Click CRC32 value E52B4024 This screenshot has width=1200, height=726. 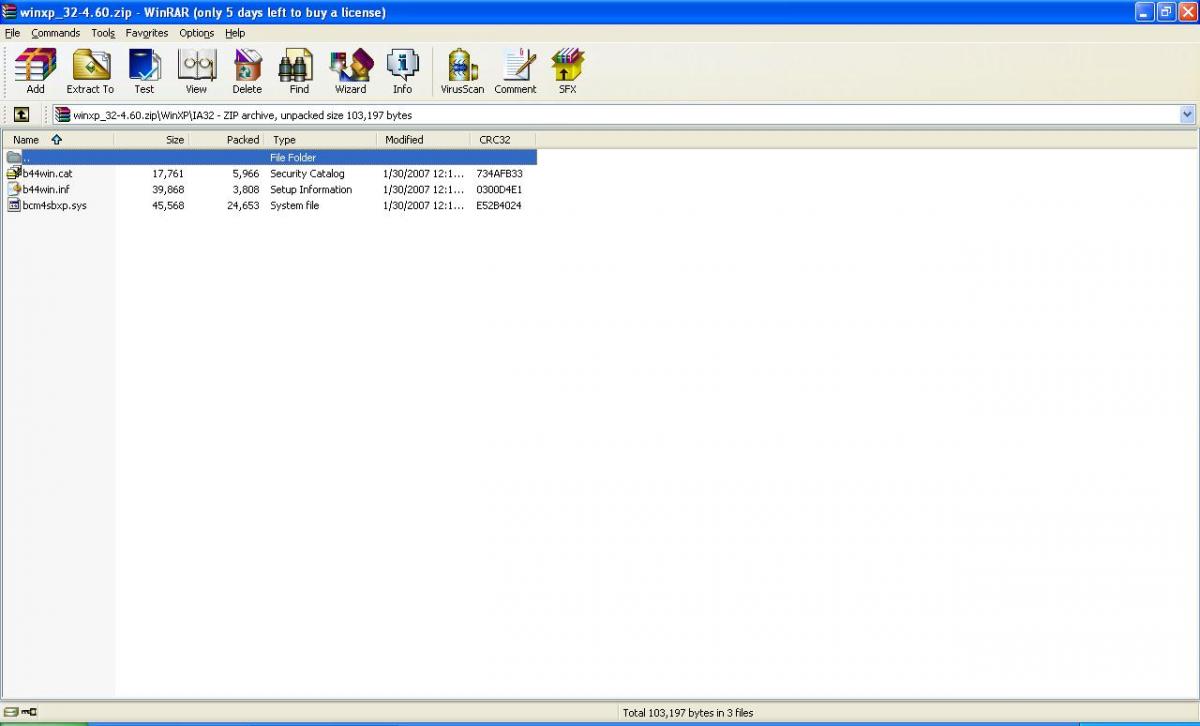point(499,206)
